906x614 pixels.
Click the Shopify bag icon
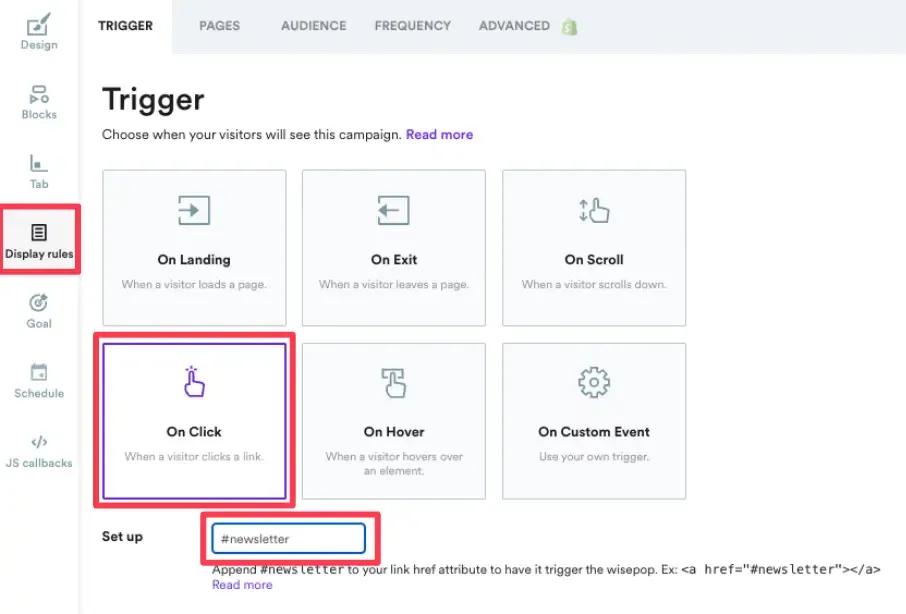coord(570,27)
